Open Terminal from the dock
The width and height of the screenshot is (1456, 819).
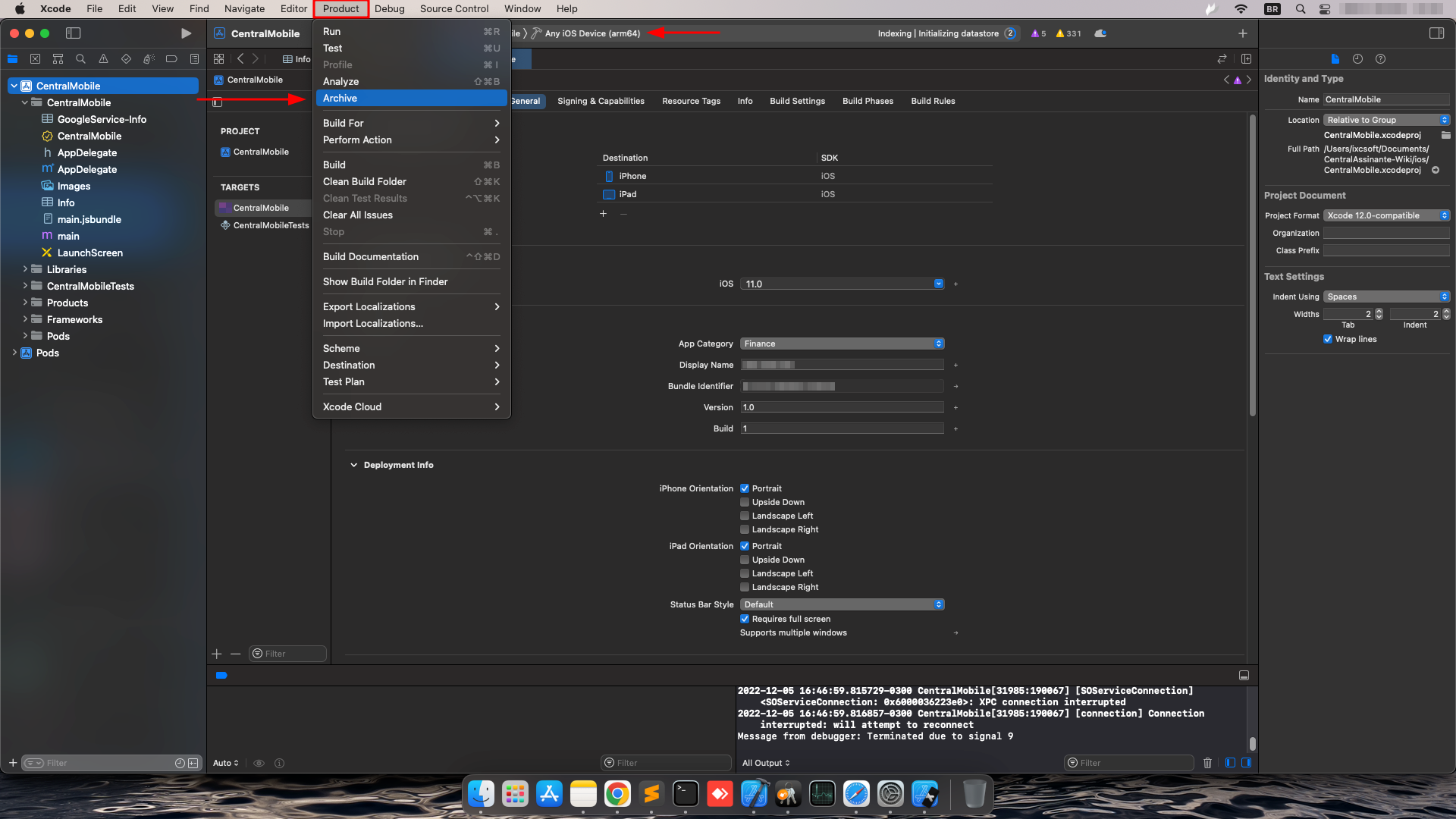point(686,794)
